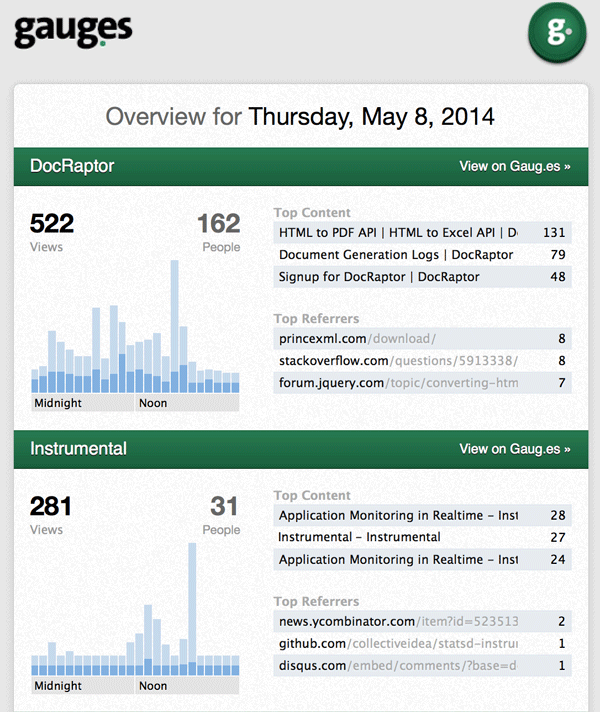Click the 162 People count for DocRaptor
The image size is (600, 712).
click(219, 223)
